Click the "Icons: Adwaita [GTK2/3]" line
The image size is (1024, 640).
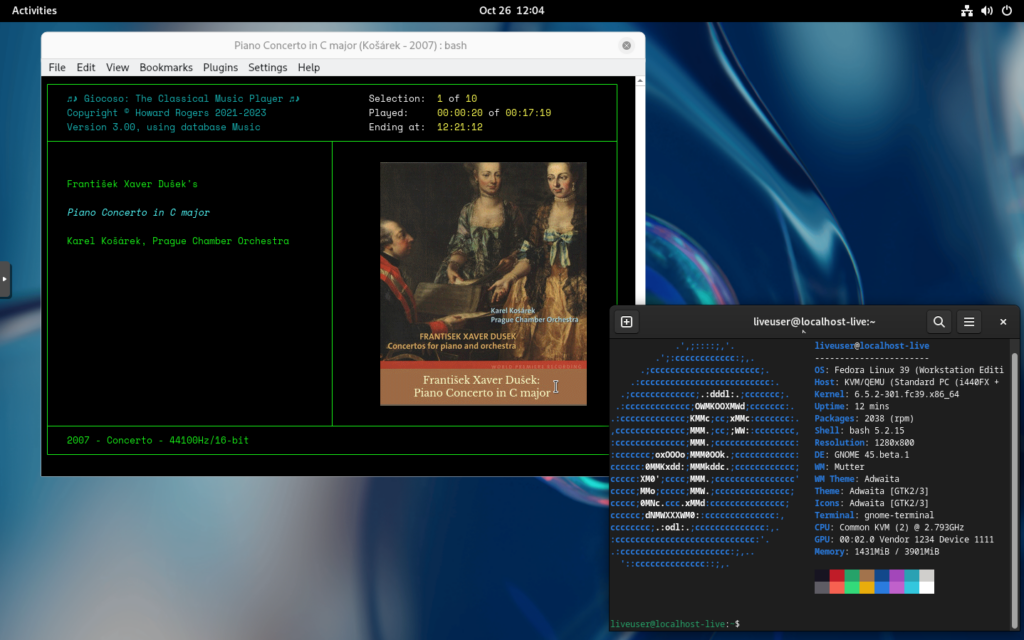point(872,504)
